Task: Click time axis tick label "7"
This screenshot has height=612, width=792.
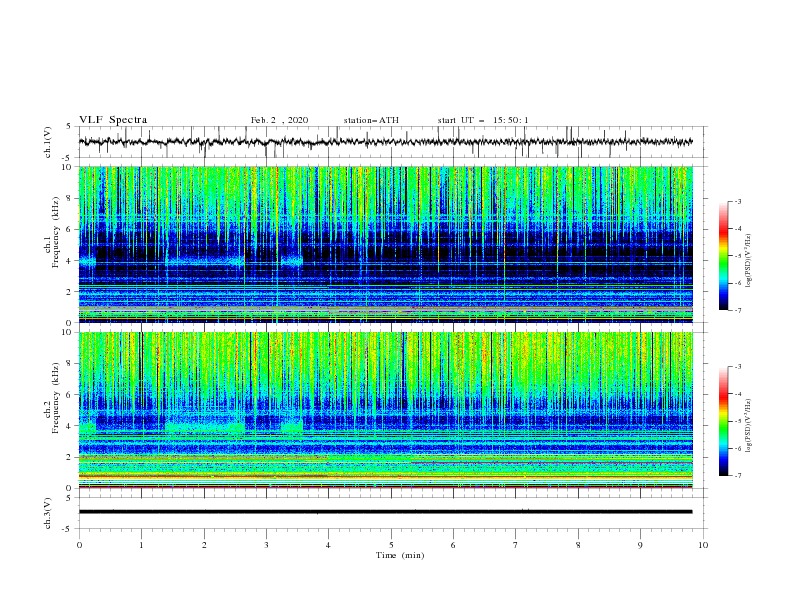Action: pos(516,545)
